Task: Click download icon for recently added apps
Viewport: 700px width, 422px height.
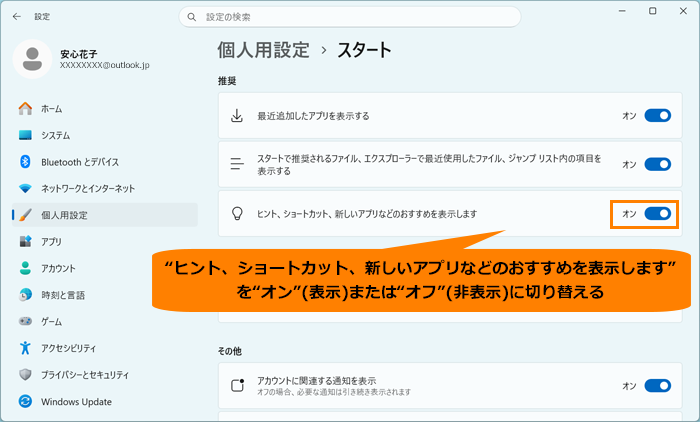Action: (x=237, y=116)
